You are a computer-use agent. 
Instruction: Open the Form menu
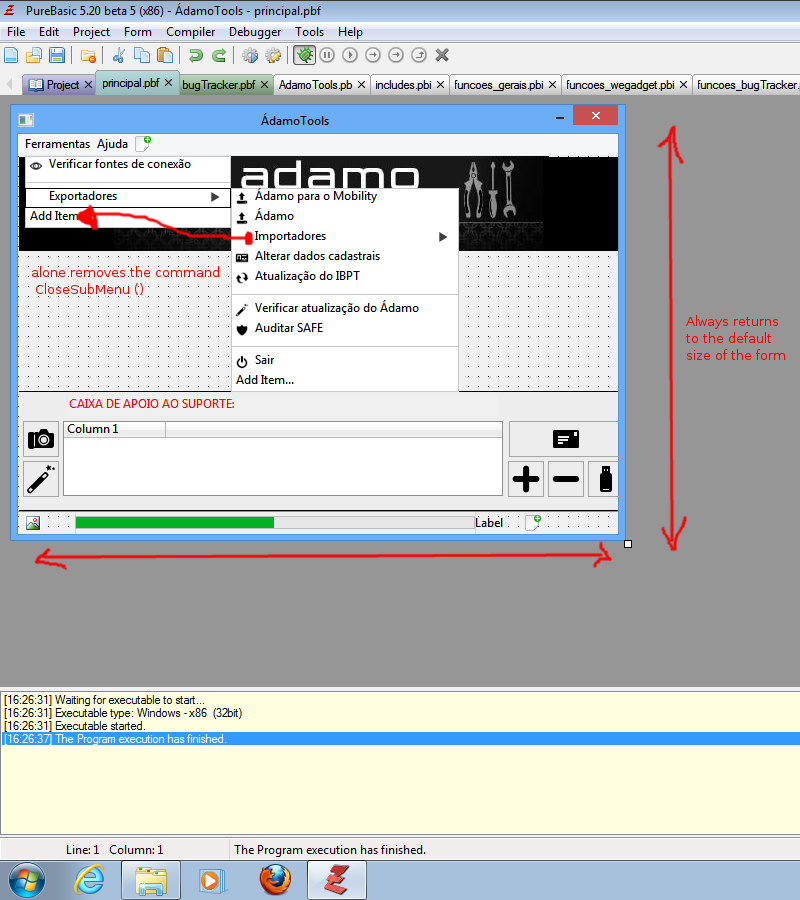point(138,32)
